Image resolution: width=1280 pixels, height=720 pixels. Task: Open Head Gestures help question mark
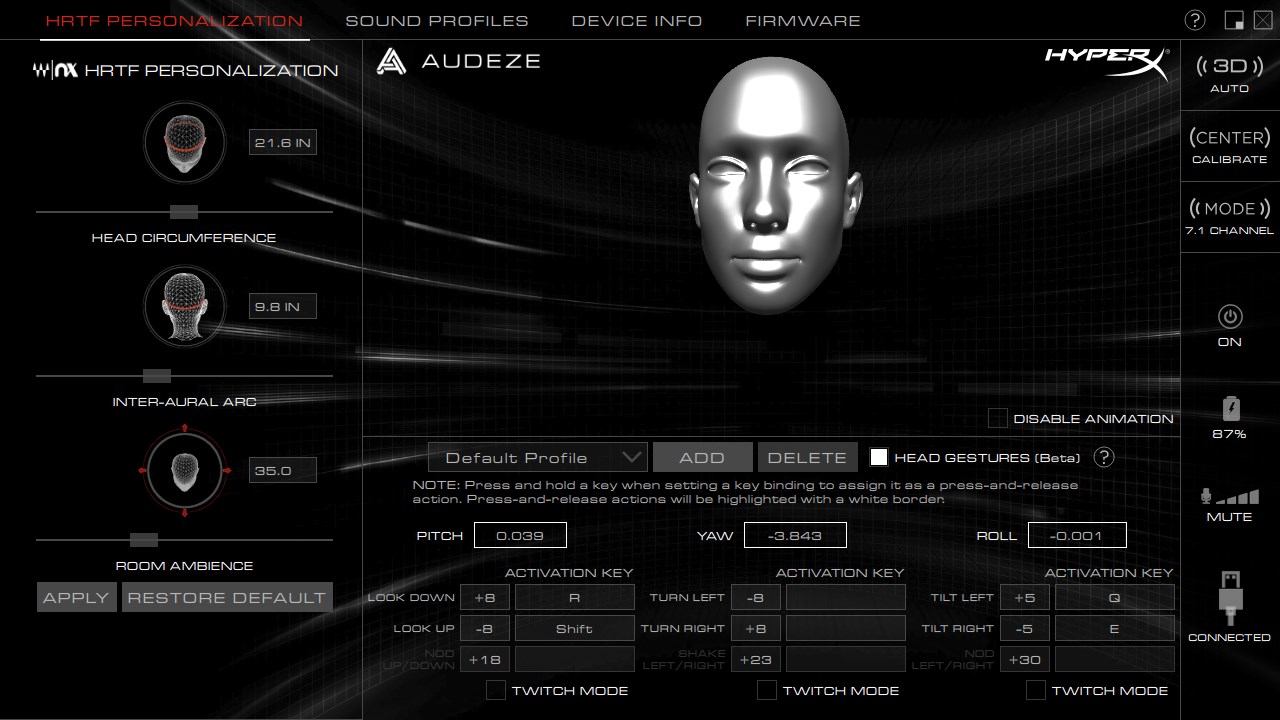(1103, 457)
